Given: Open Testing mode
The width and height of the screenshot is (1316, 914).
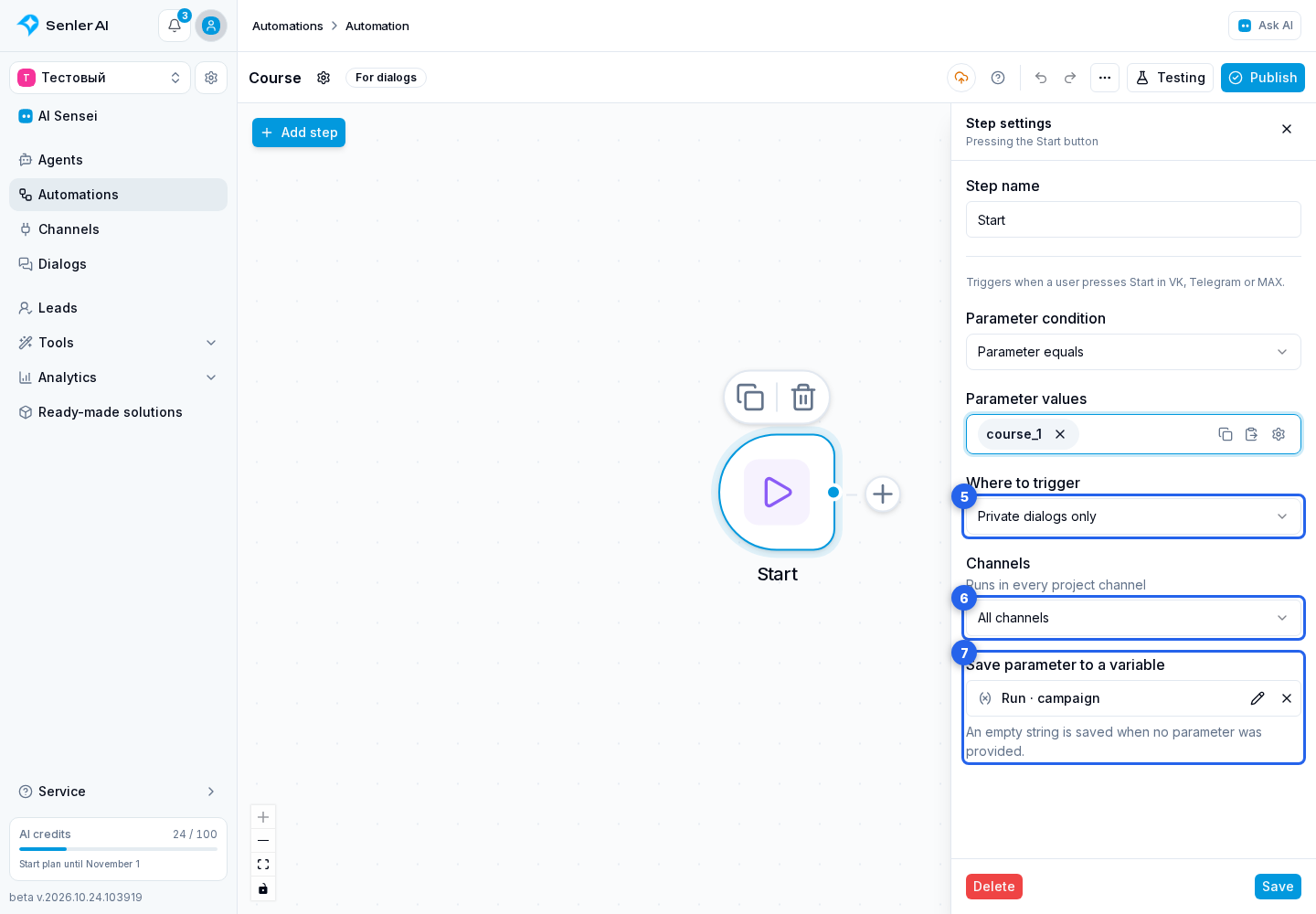Looking at the screenshot, I should (1170, 78).
